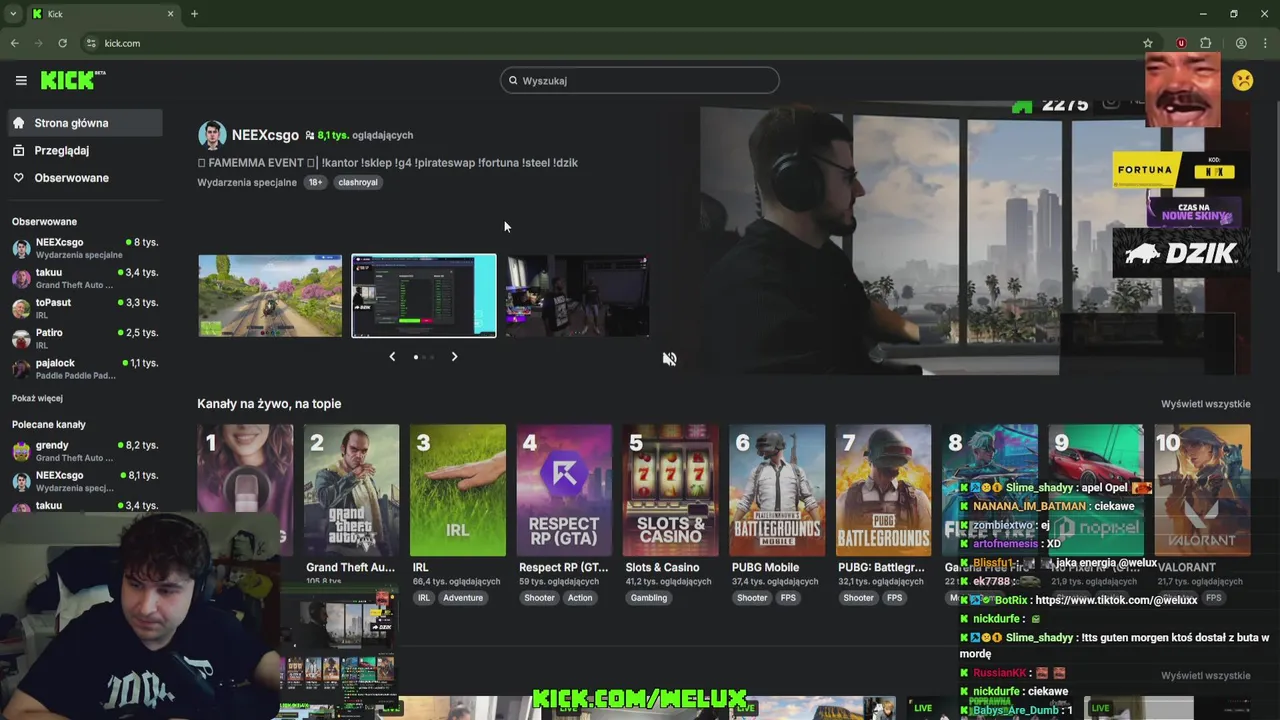Select the Adventure tag under IRL
The width and height of the screenshot is (1280, 720).
pyautogui.click(x=463, y=598)
